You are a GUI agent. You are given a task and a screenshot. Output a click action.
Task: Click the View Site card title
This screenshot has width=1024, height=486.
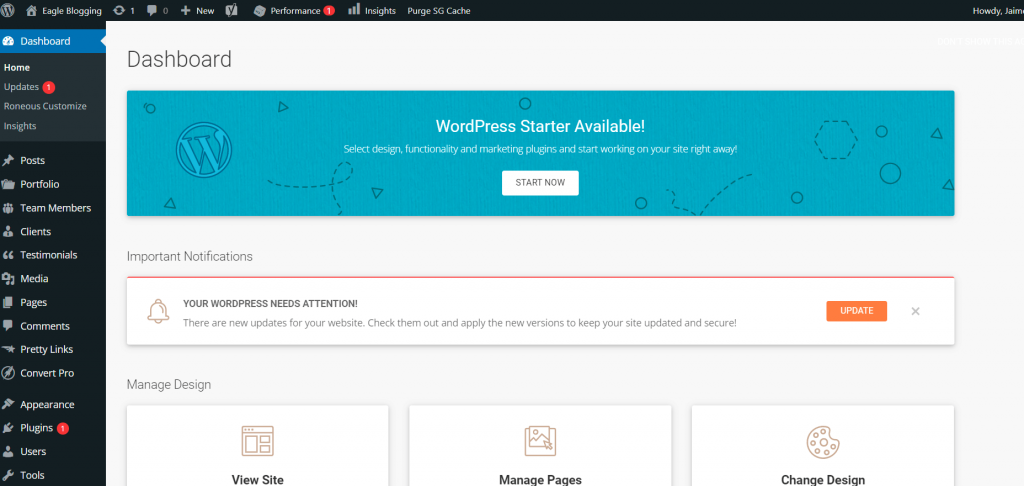point(257,479)
